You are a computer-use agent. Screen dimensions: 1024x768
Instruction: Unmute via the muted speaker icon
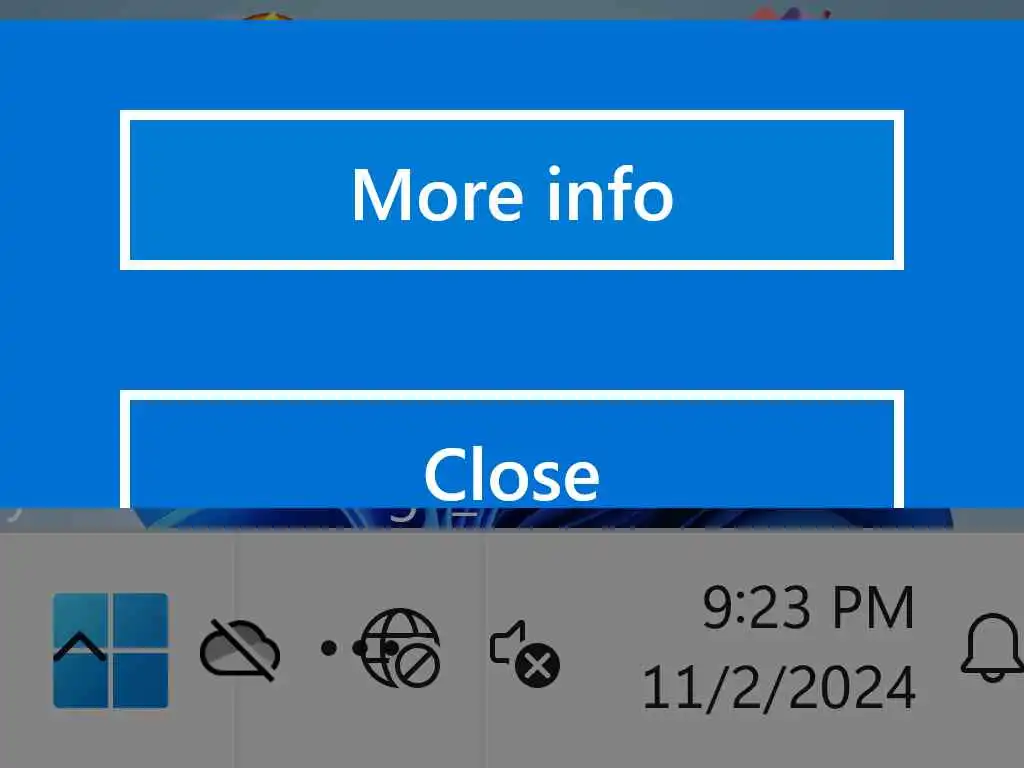pos(524,653)
